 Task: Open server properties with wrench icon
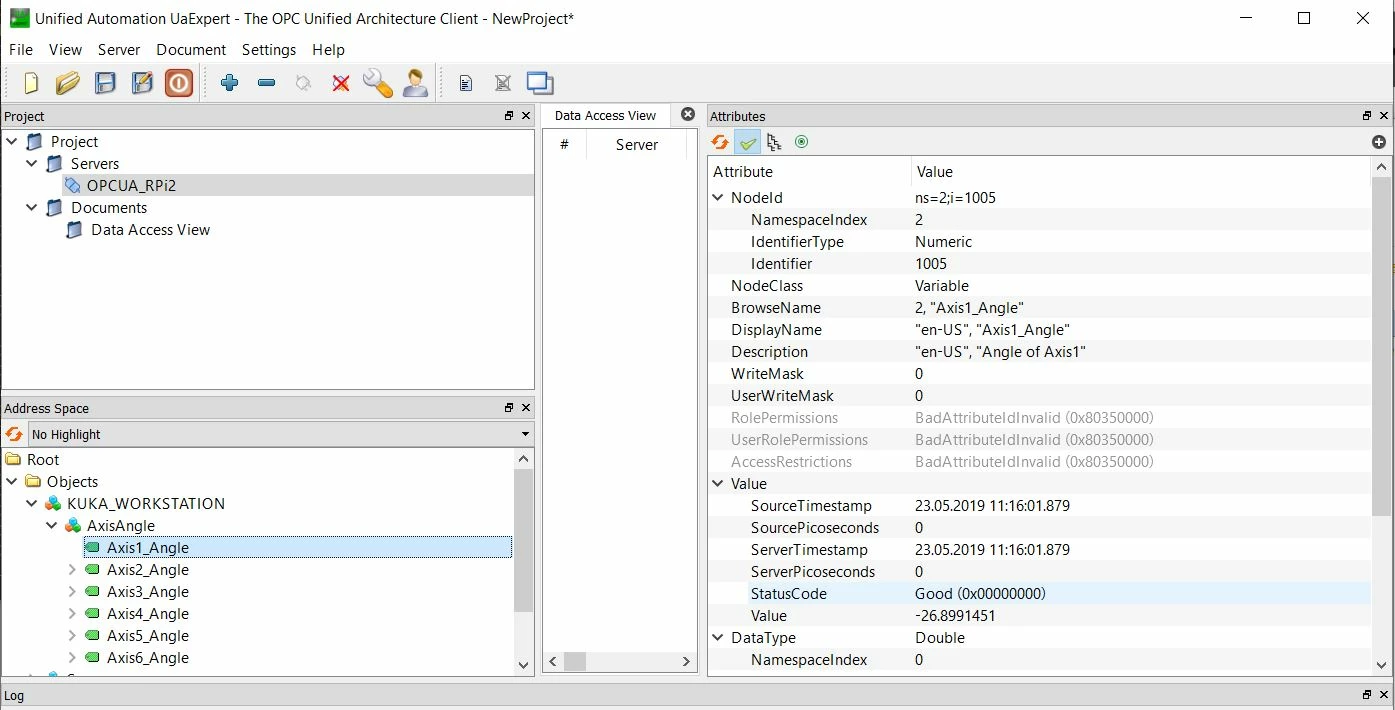[x=378, y=83]
